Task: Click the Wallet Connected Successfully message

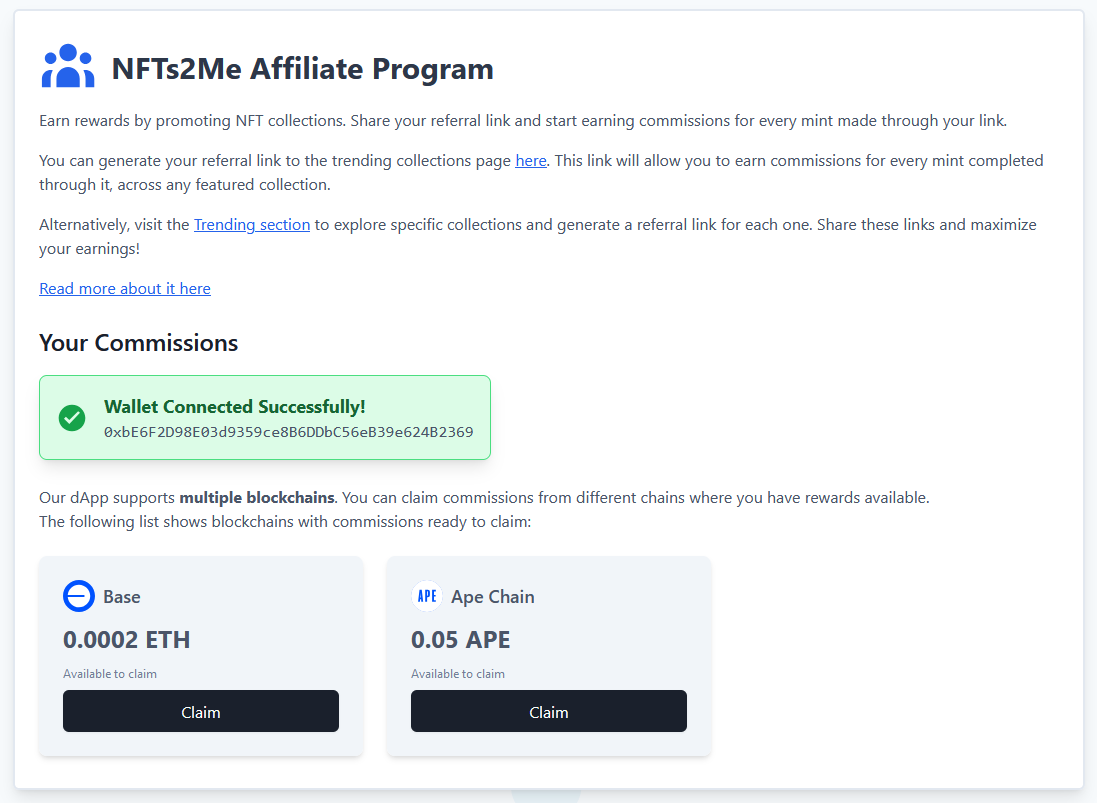Action: [235, 406]
